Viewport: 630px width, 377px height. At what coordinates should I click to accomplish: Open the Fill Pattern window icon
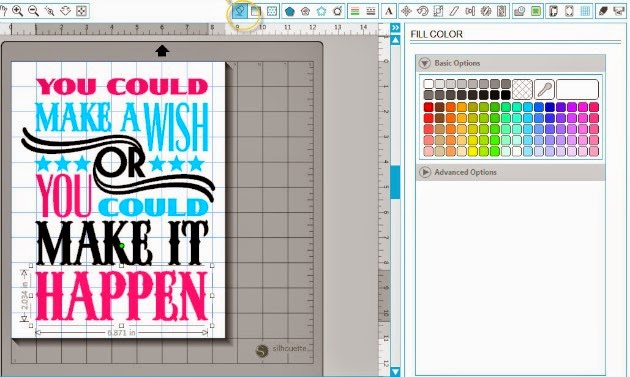click(272, 11)
